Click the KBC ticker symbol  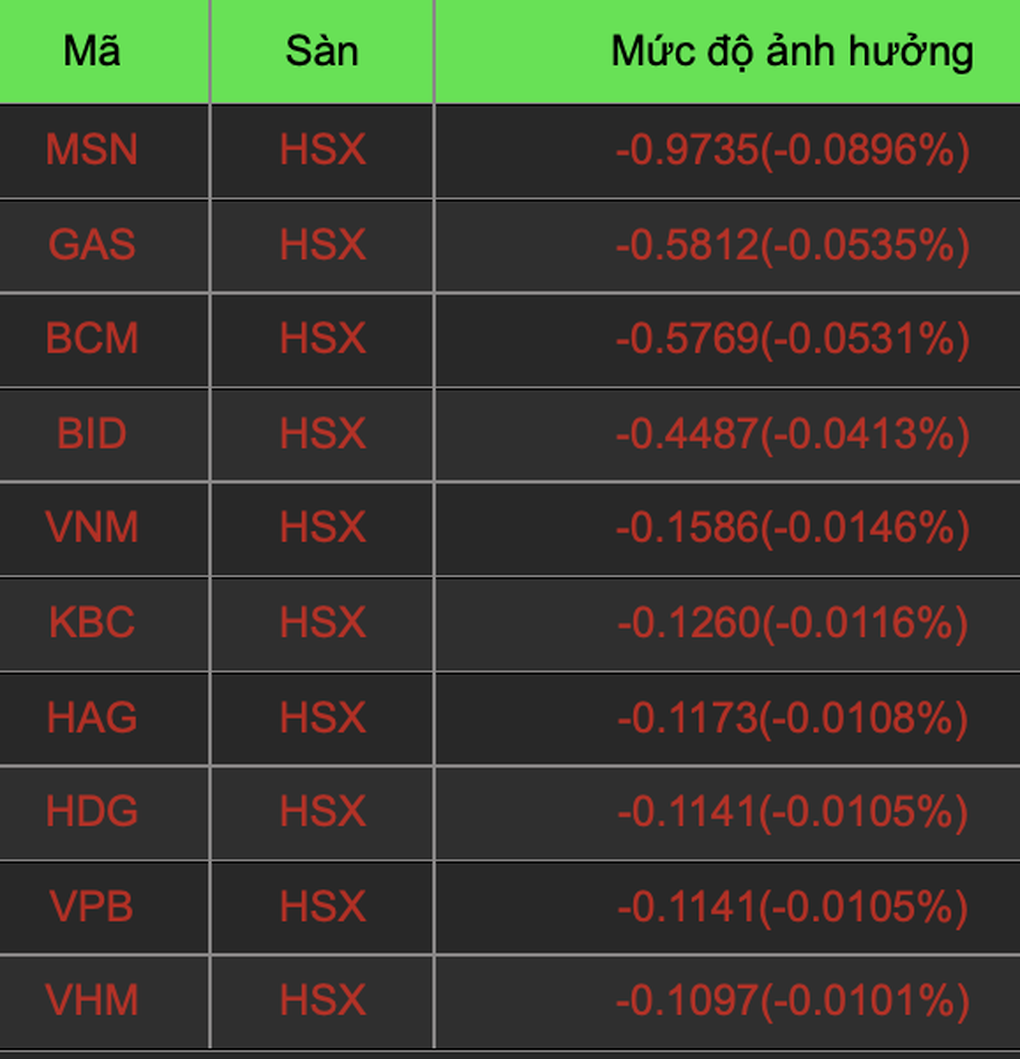tap(92, 623)
